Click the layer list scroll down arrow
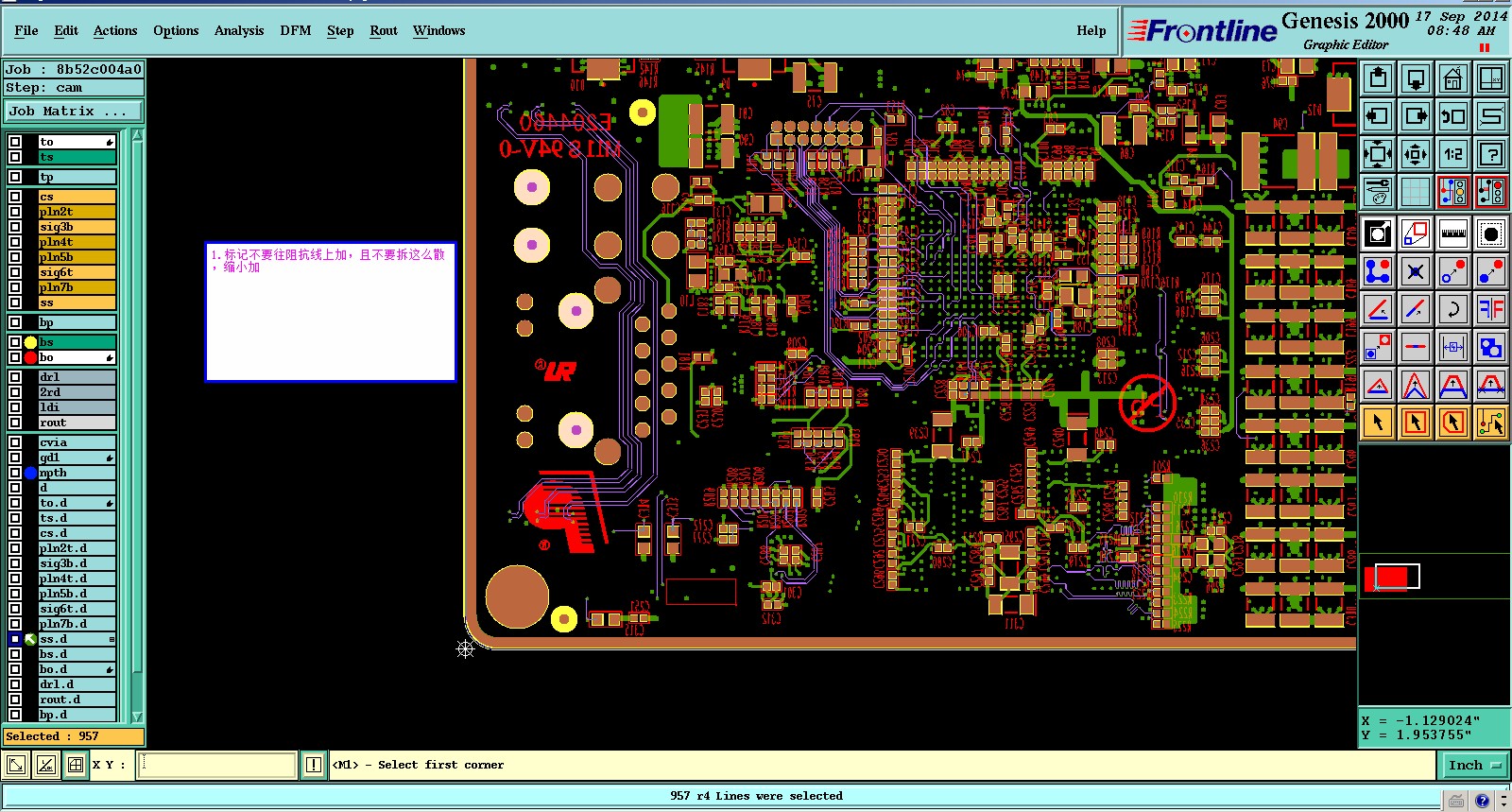 [x=138, y=717]
